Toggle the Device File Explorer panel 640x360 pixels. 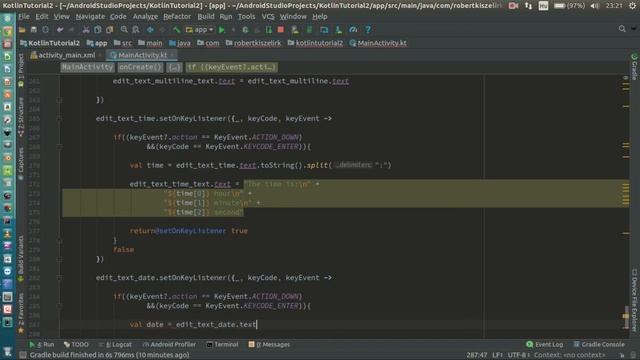[634, 300]
